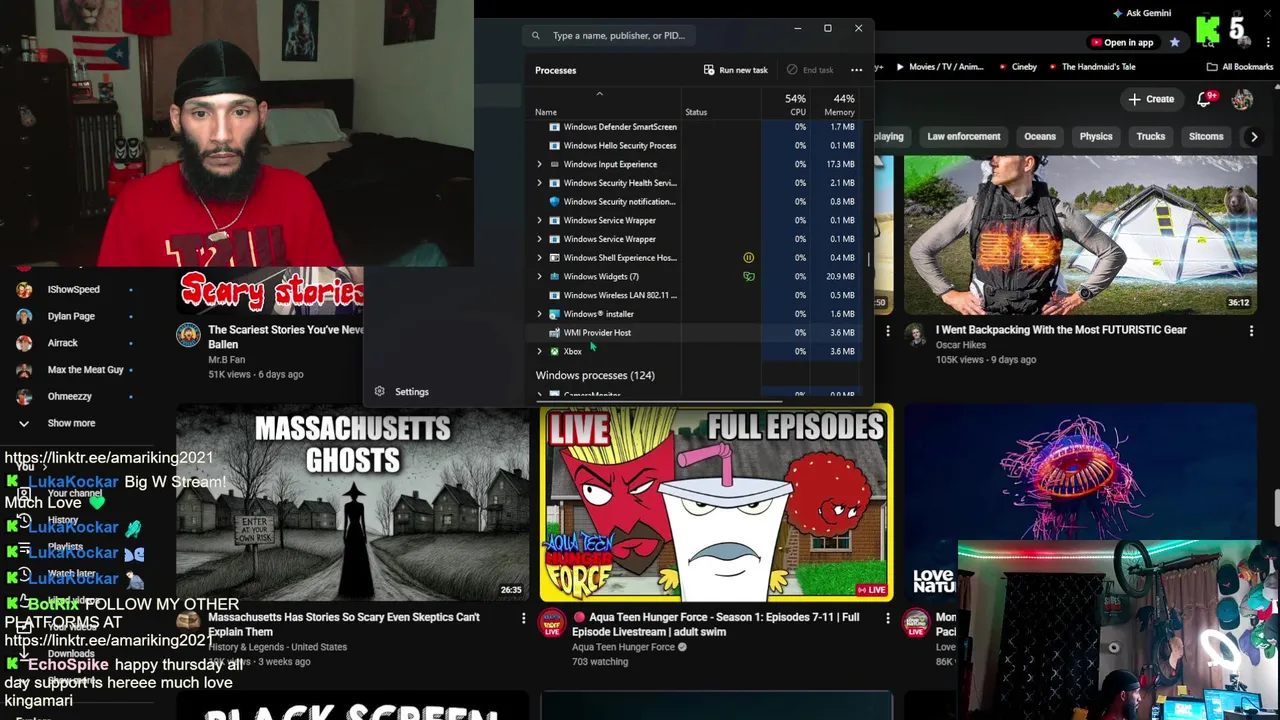This screenshot has width=1280, height=720.
Task: Click Windows processes (124) group header
Action: (595, 375)
